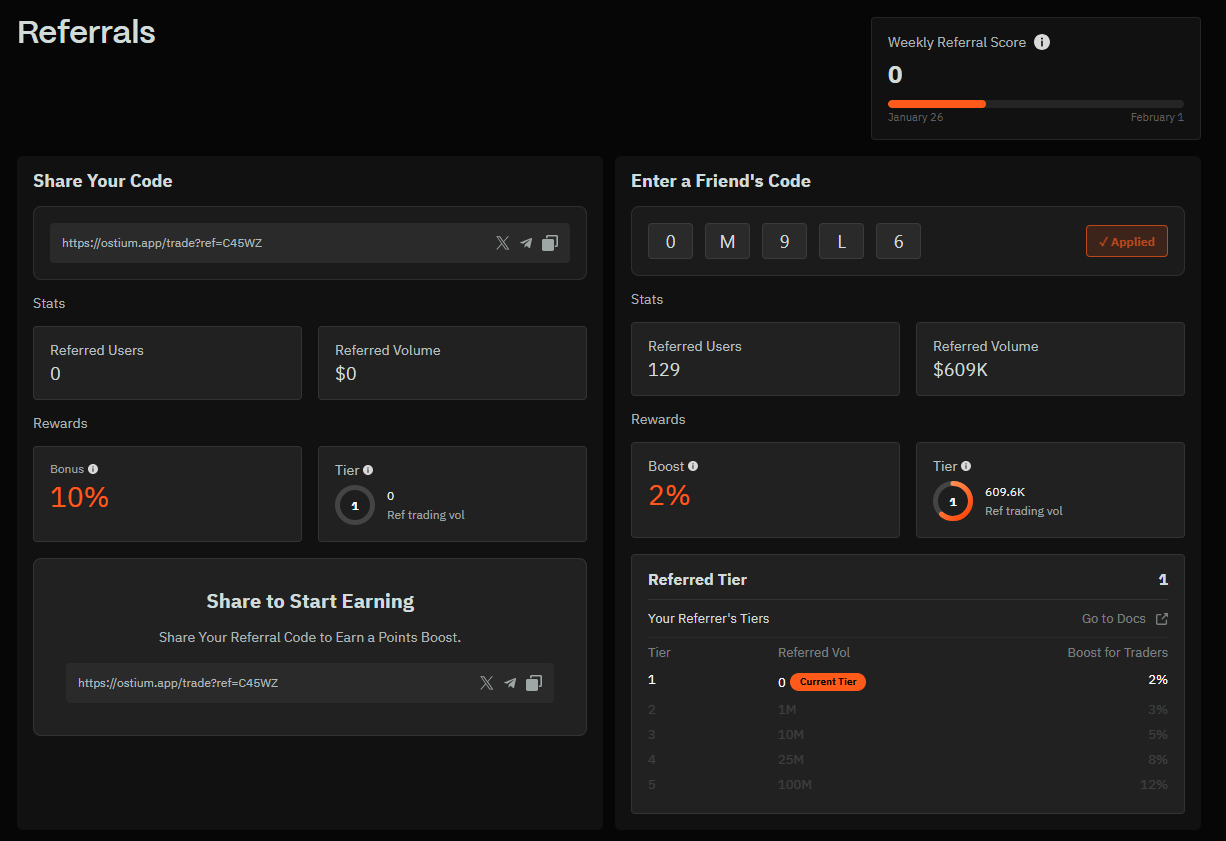Share via Telegram from the Share Your Code box
This screenshot has width=1226, height=841.
(x=526, y=243)
